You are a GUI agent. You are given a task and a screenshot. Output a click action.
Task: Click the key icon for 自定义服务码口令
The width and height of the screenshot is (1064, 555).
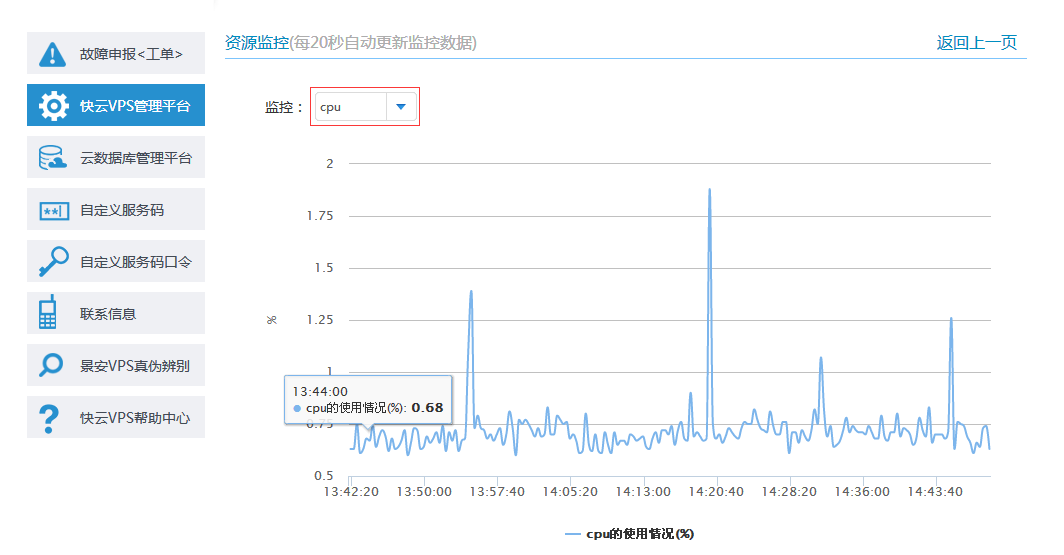52,262
